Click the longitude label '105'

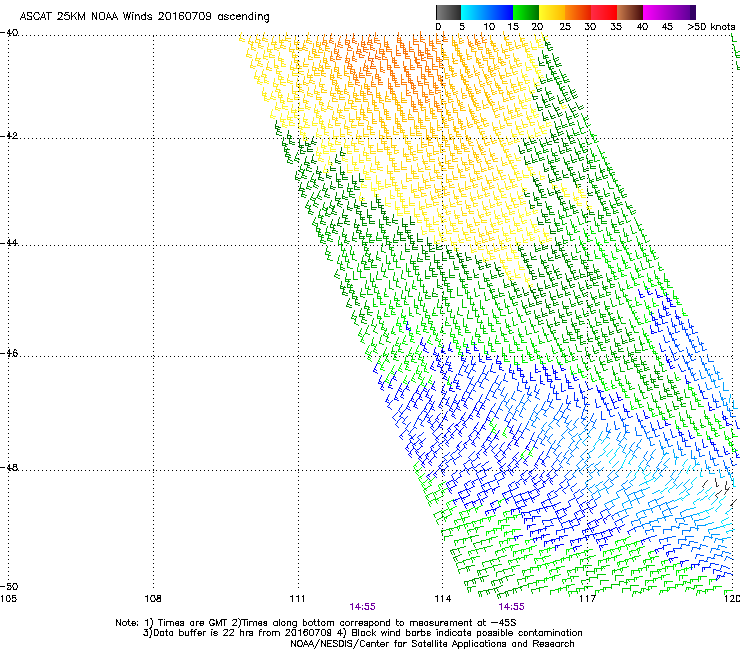[8, 599]
